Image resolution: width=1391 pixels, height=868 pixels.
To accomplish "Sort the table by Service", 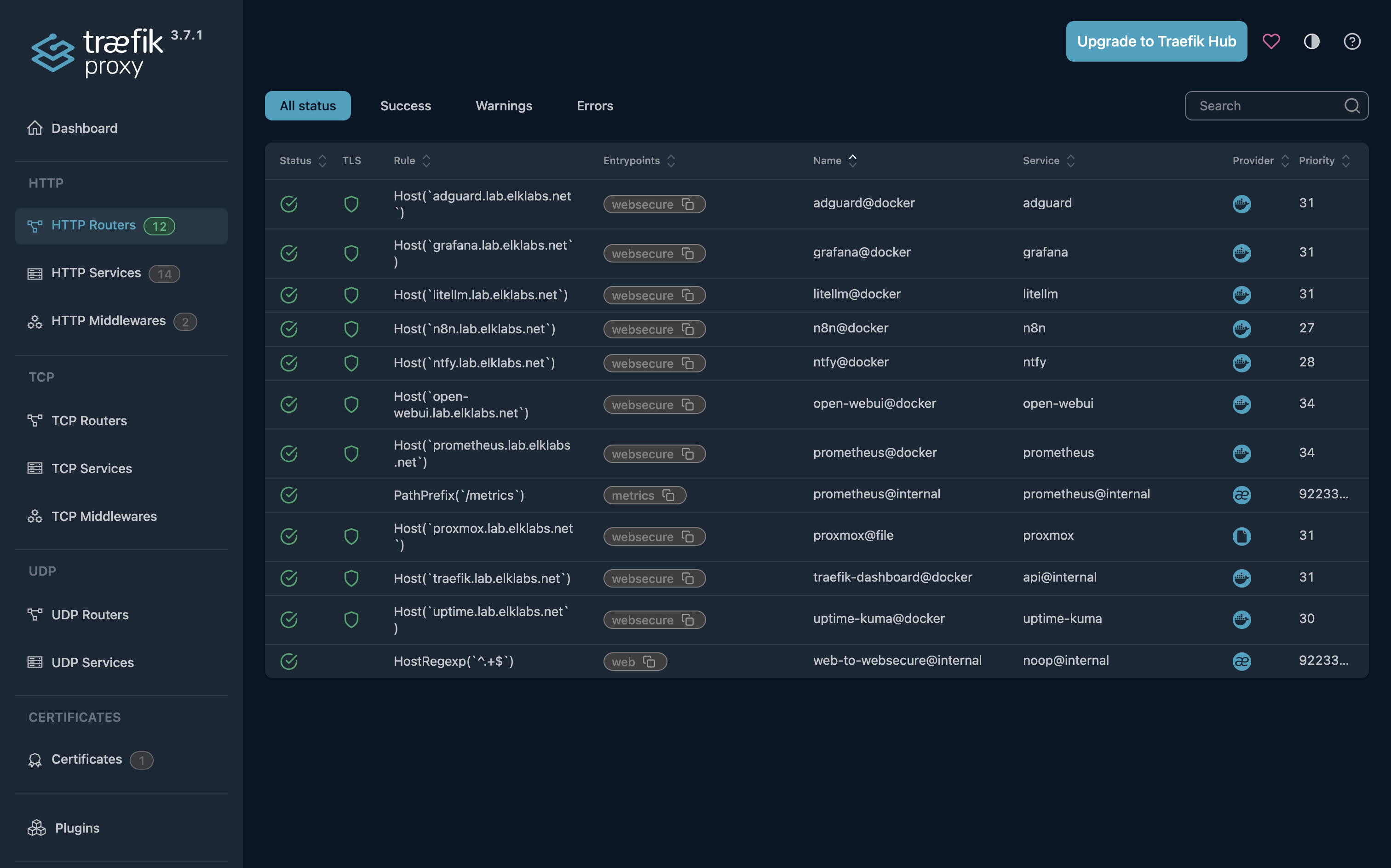I will click(1048, 161).
